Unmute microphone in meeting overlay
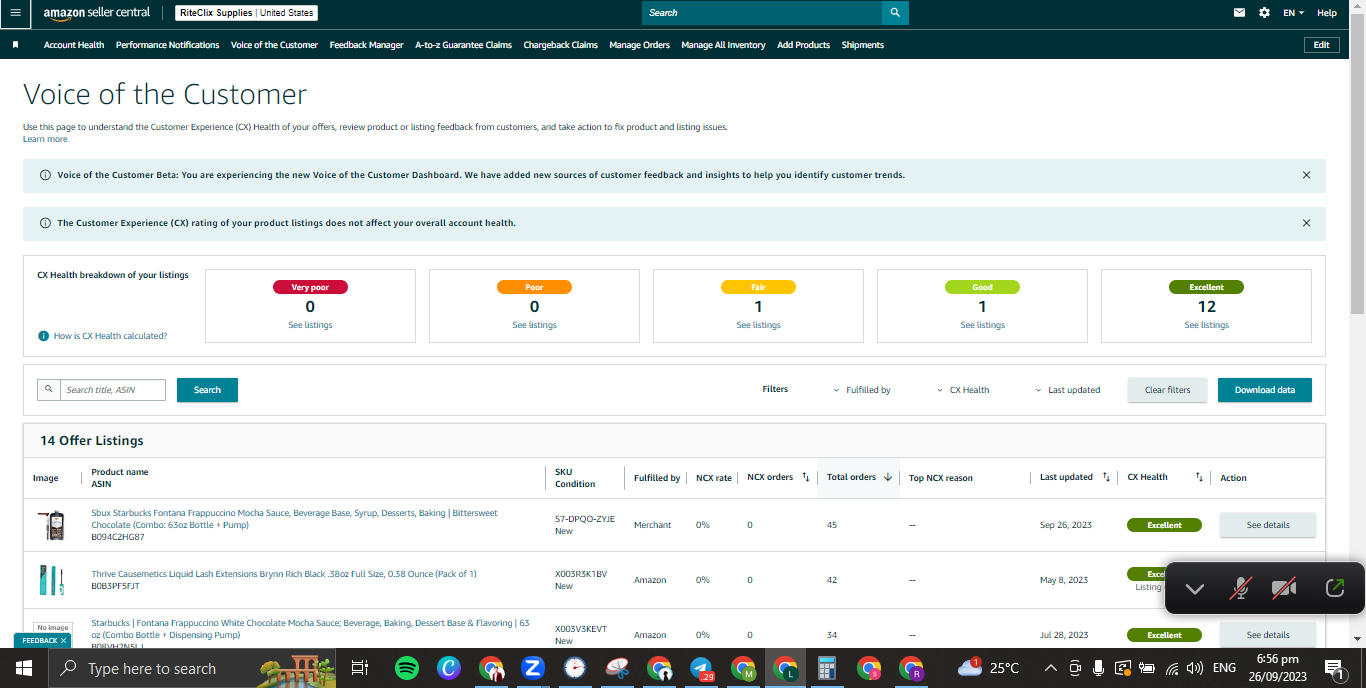This screenshot has width=1366, height=688. (1240, 588)
